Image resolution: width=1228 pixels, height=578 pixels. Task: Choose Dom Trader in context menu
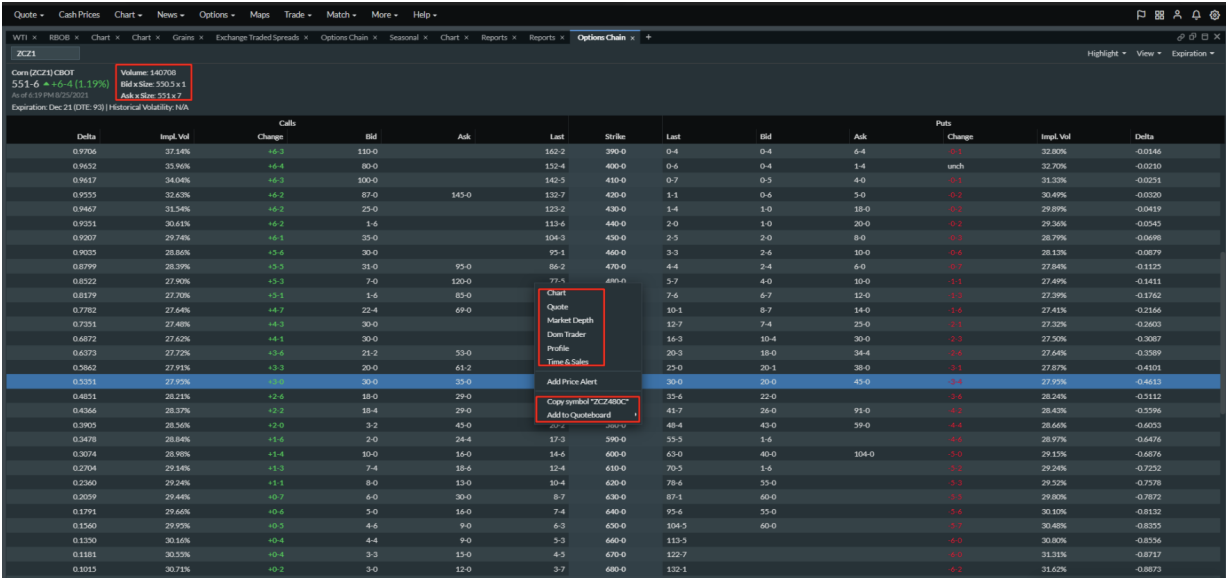[566, 333]
